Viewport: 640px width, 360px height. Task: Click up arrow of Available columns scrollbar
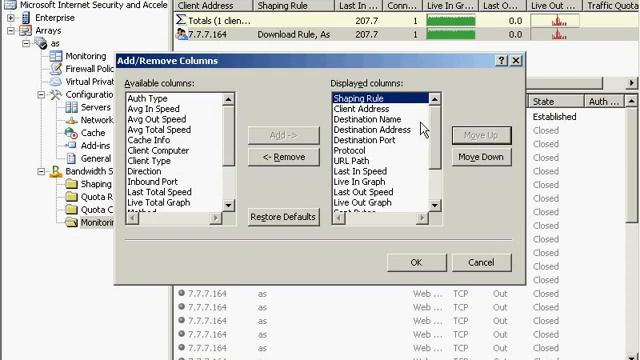coord(229,99)
